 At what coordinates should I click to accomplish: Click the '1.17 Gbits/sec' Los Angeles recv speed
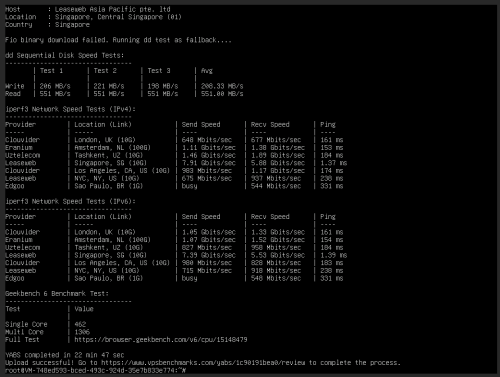point(278,171)
